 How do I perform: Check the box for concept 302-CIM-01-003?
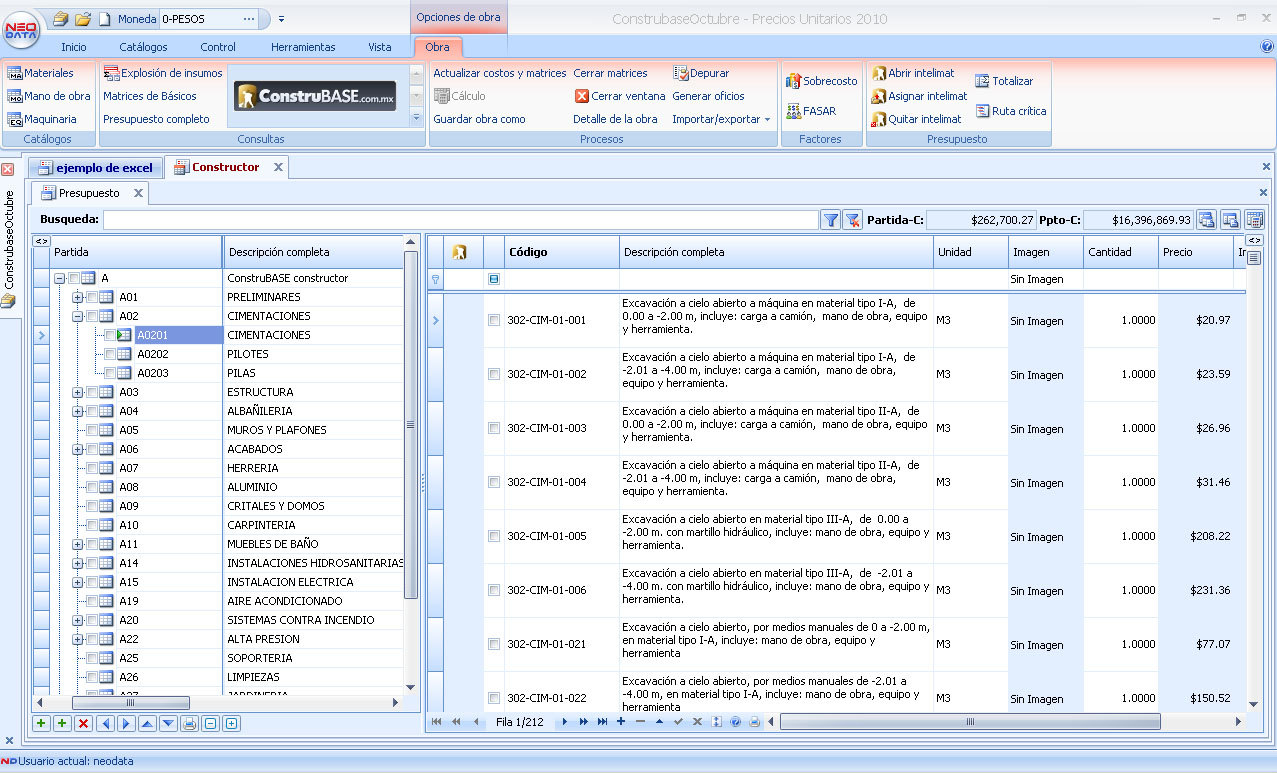(x=494, y=427)
